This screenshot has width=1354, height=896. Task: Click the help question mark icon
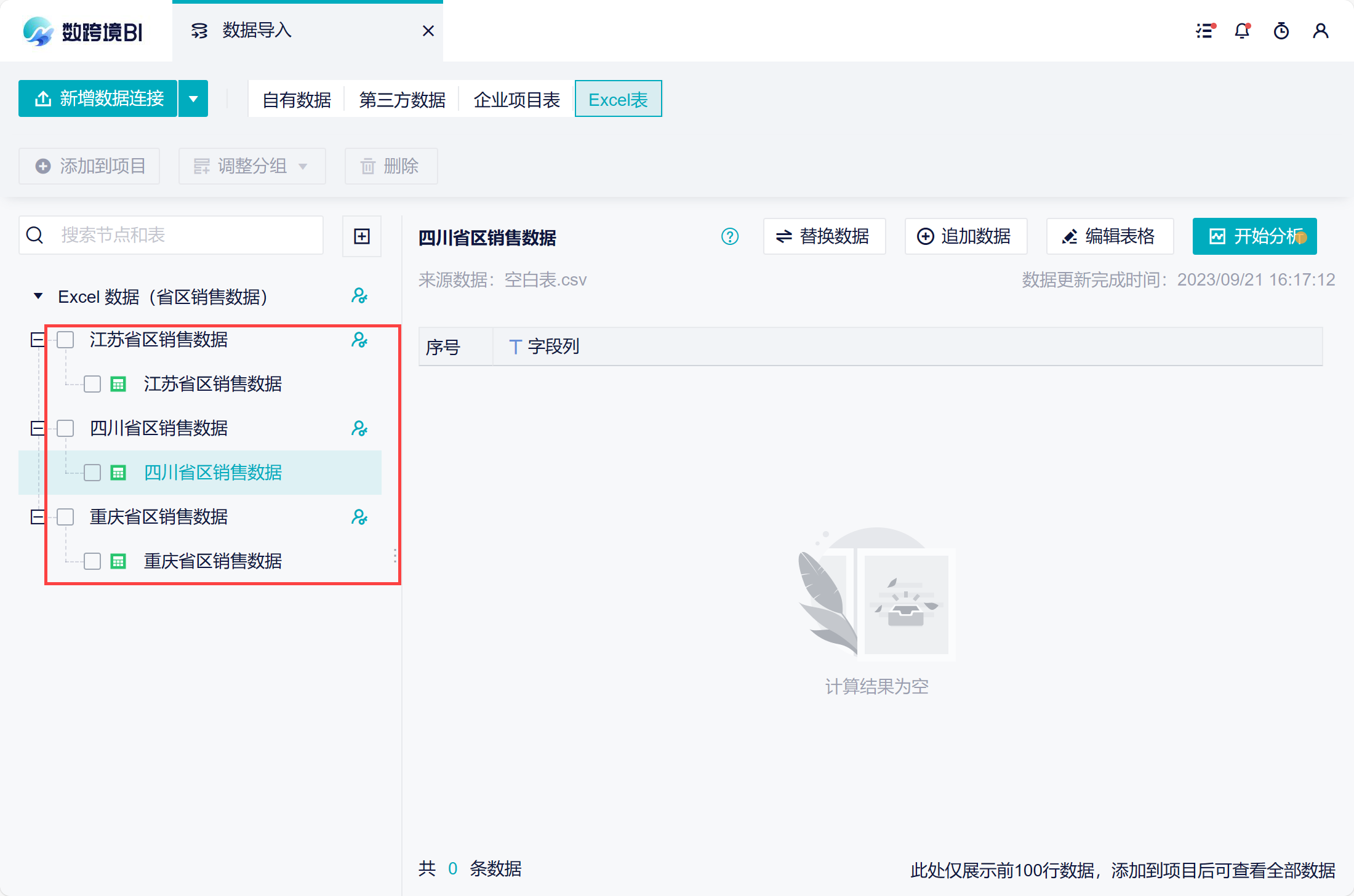[730, 236]
